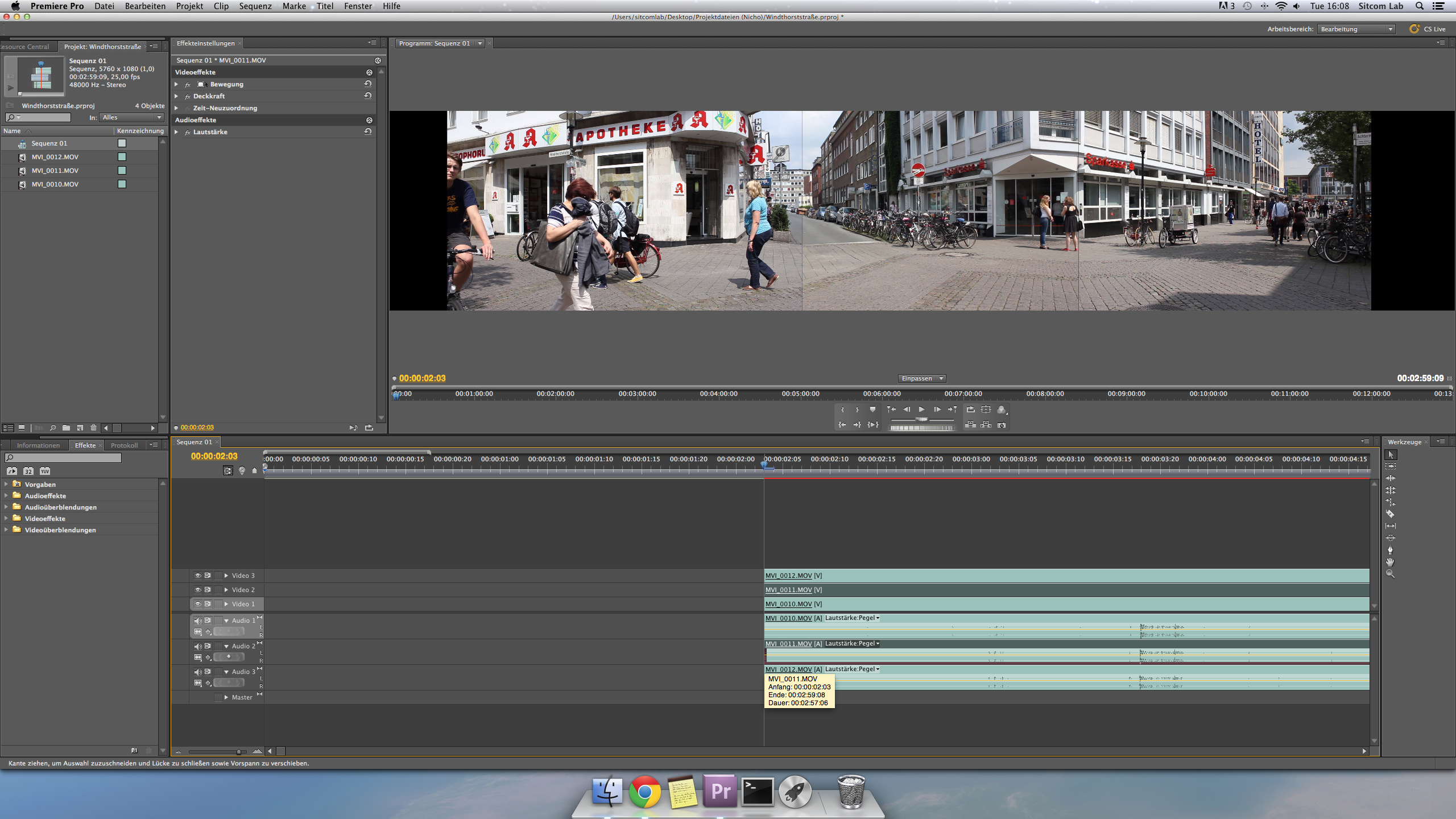Expand the Bewegung effect properties
The image size is (1456, 819).
177,84
